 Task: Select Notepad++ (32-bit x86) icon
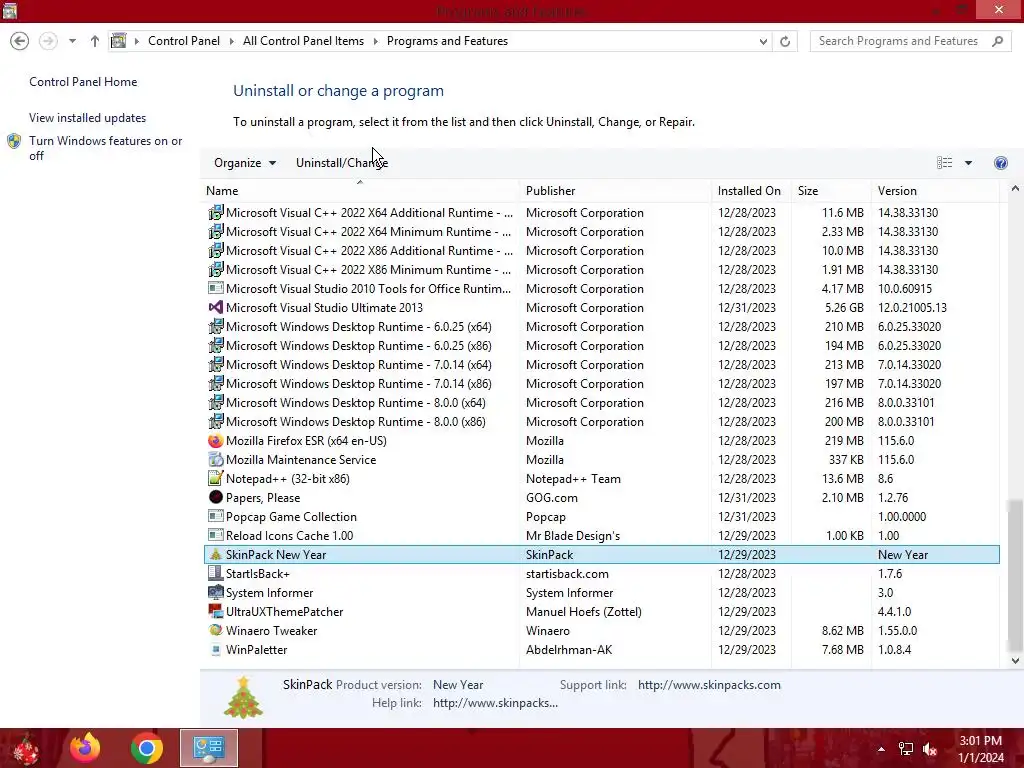216,478
